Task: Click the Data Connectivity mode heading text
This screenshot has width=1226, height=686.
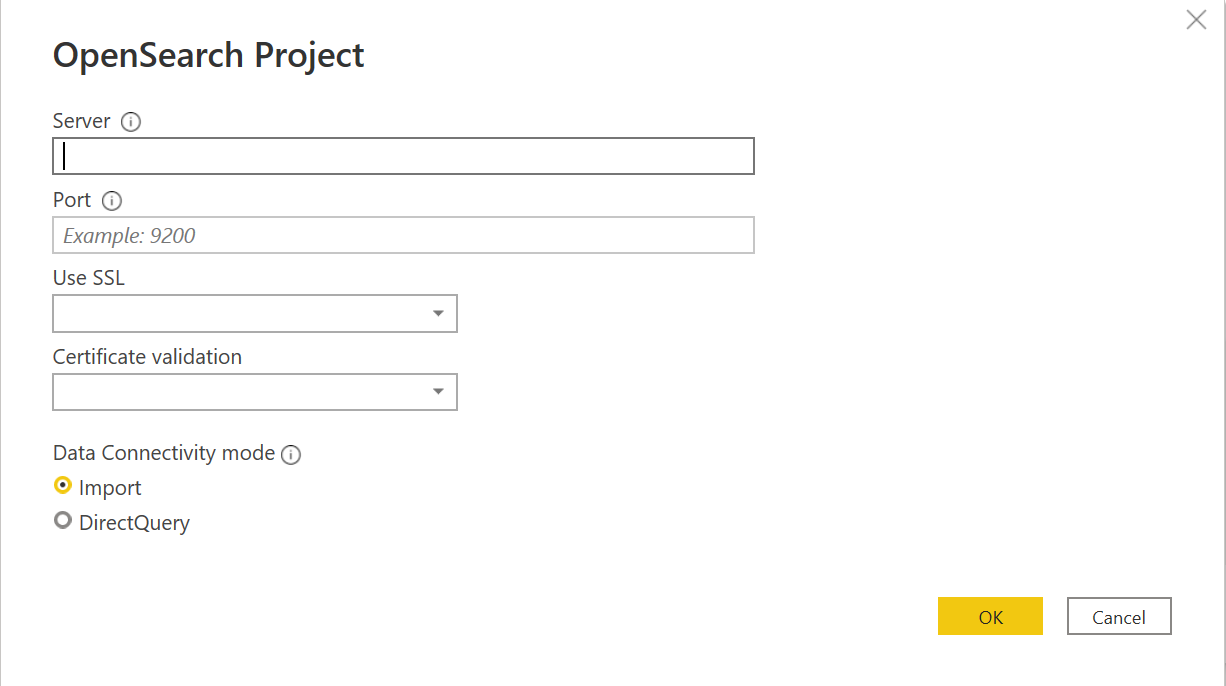Action: (x=164, y=453)
